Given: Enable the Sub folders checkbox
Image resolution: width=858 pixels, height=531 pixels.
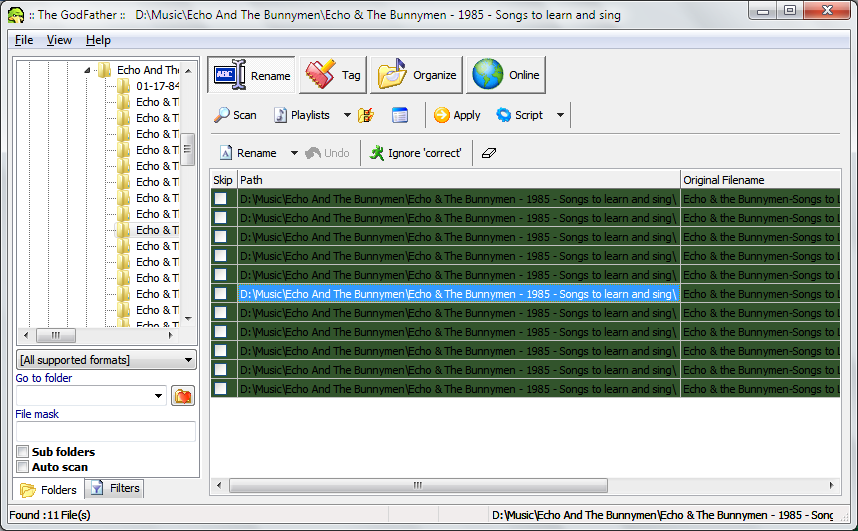Looking at the screenshot, I should [x=22, y=452].
